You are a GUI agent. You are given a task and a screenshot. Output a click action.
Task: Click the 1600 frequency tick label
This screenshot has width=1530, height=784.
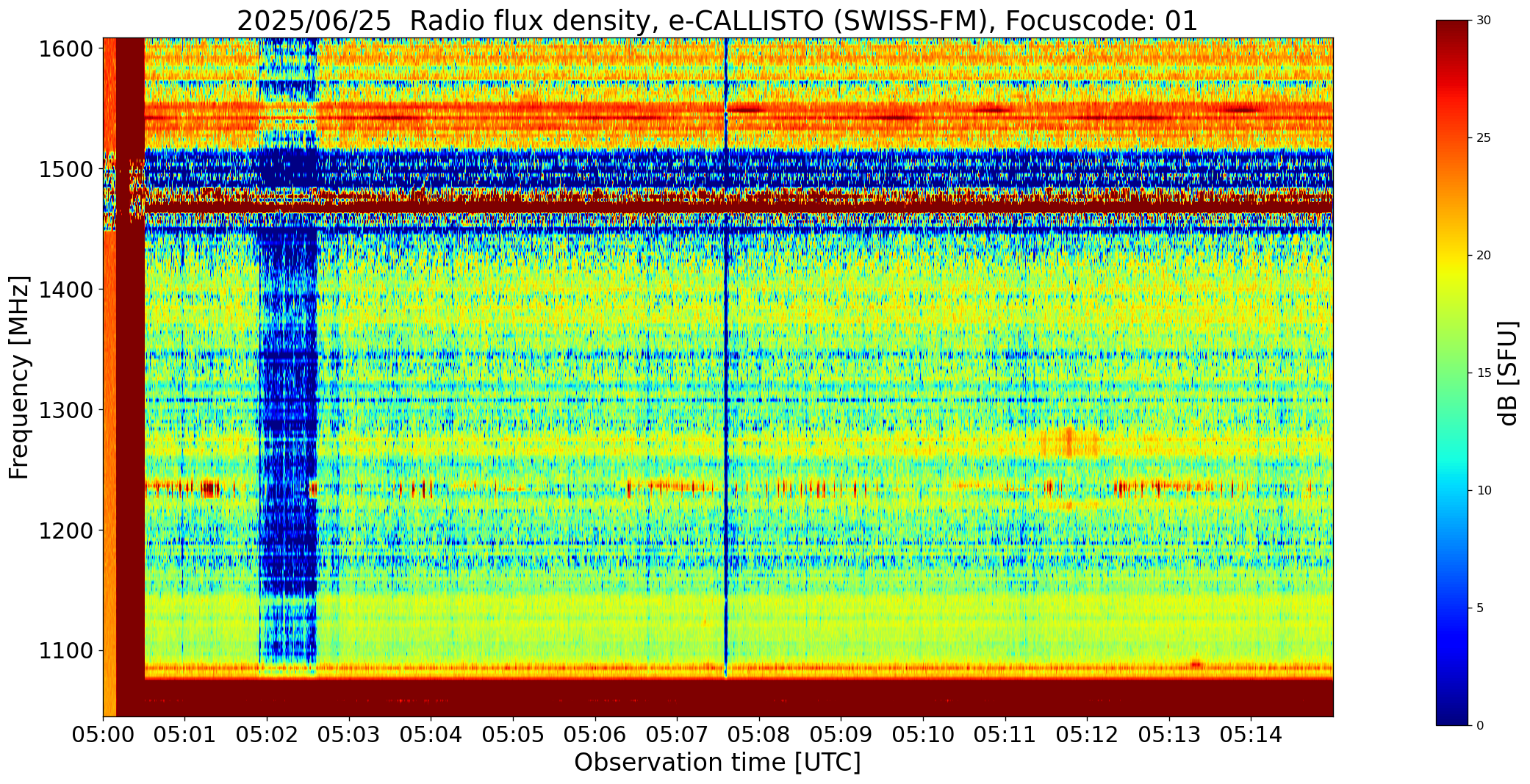pyautogui.click(x=66, y=49)
